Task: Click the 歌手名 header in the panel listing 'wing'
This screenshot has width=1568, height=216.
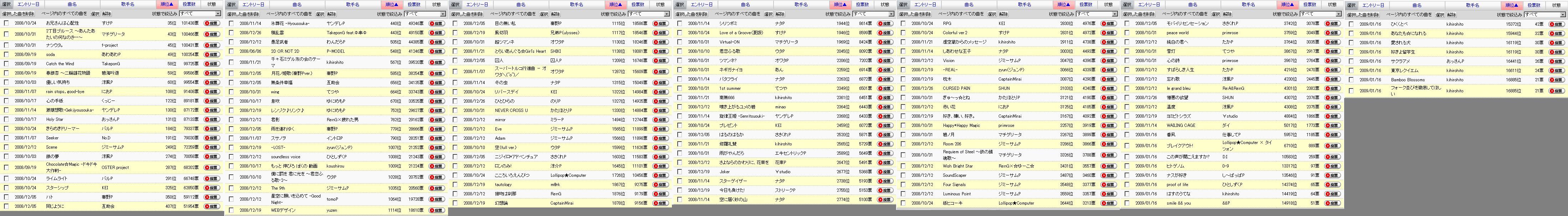Action: point(353,4)
